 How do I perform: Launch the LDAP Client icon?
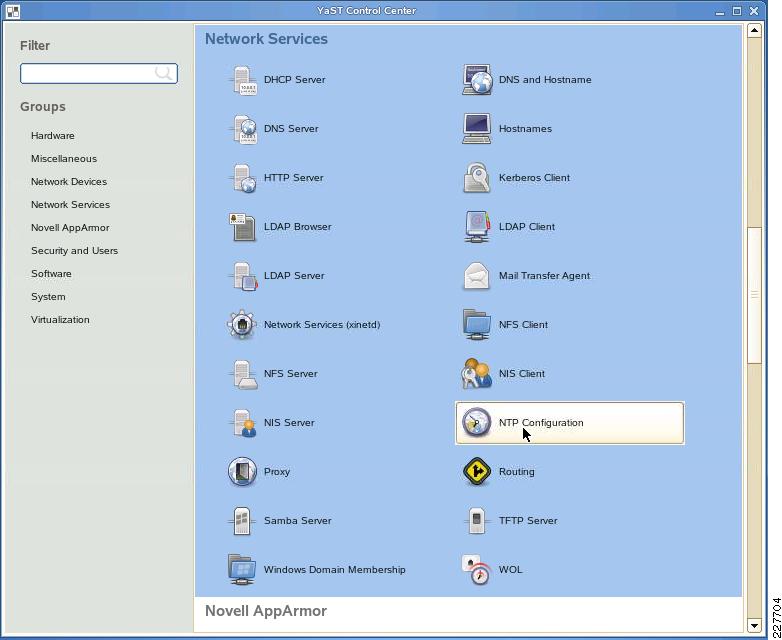477,226
